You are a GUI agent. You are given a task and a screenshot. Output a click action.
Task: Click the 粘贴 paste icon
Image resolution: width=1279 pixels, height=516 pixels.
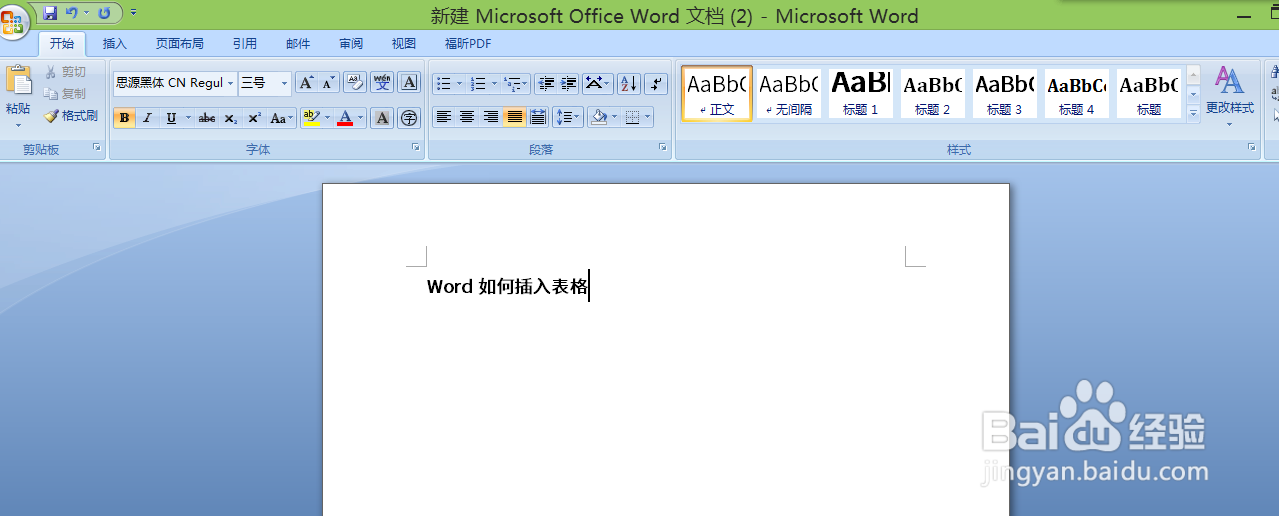coord(18,82)
